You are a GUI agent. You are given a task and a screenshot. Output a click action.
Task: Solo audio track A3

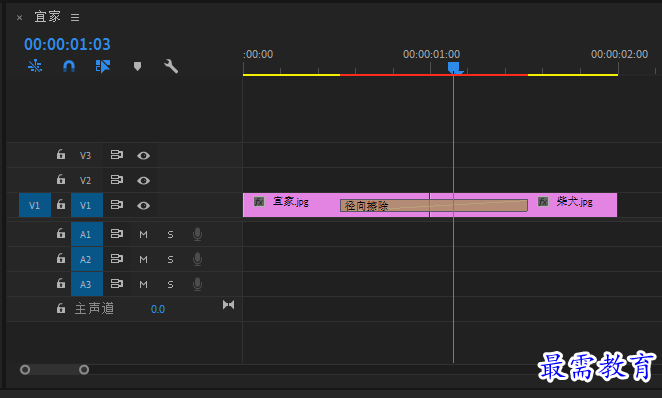tap(170, 284)
